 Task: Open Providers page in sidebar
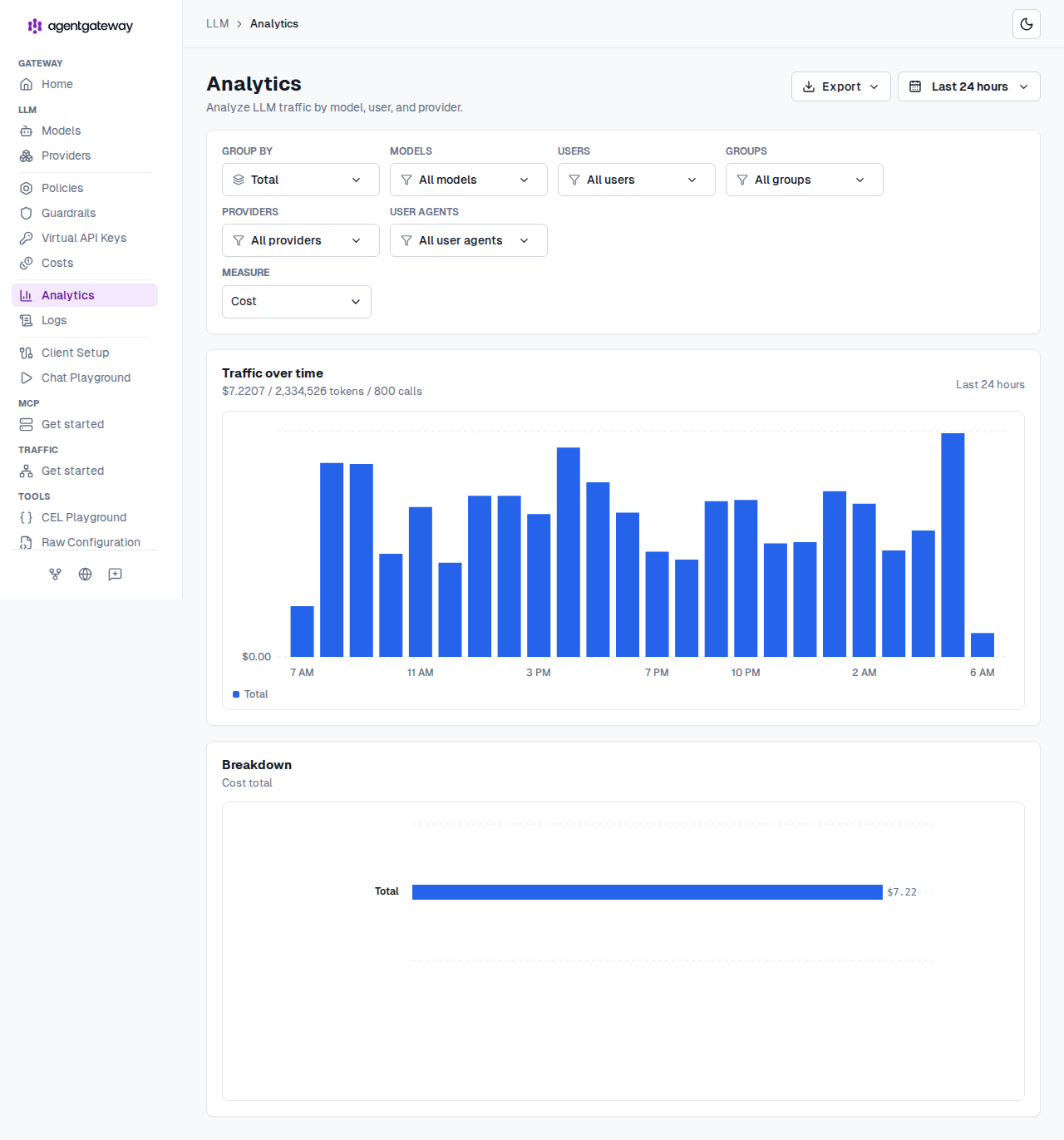85,155
